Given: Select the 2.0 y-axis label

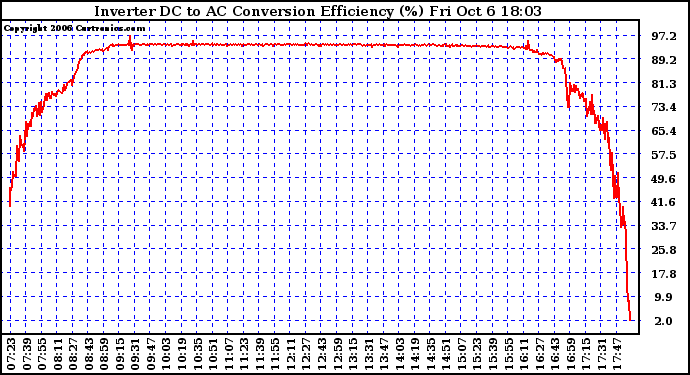Looking at the screenshot, I should [x=664, y=321].
